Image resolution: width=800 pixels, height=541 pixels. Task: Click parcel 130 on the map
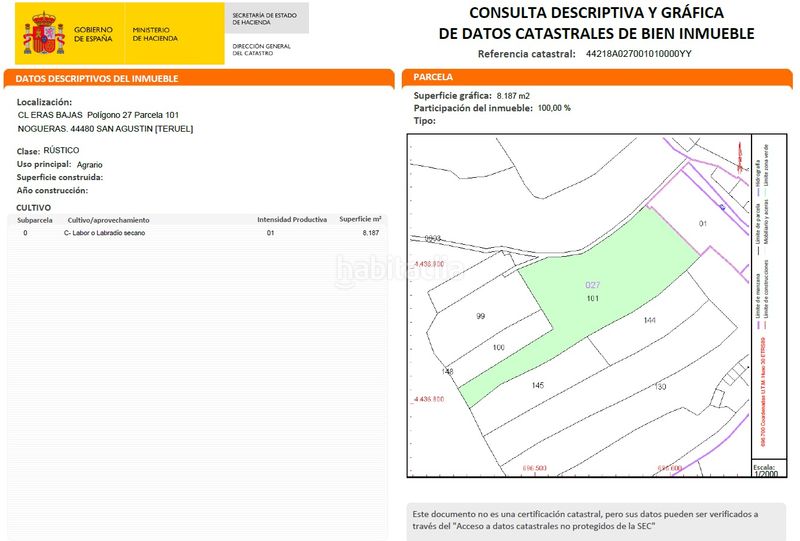coord(660,386)
